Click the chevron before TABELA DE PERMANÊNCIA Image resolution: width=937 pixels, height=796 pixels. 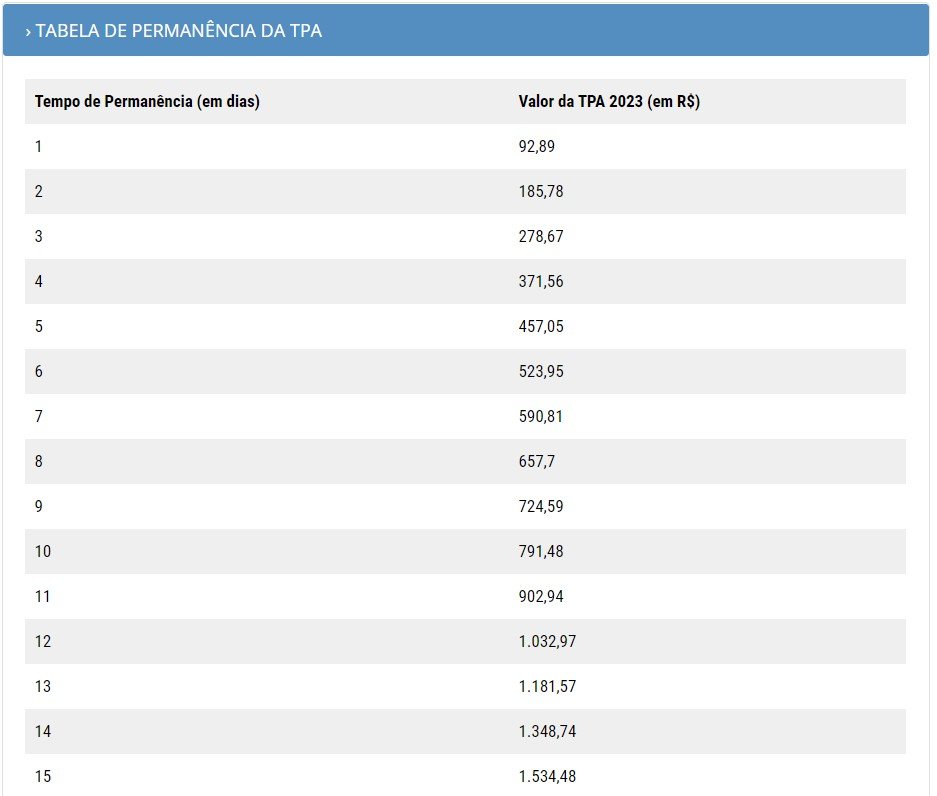coord(28,32)
